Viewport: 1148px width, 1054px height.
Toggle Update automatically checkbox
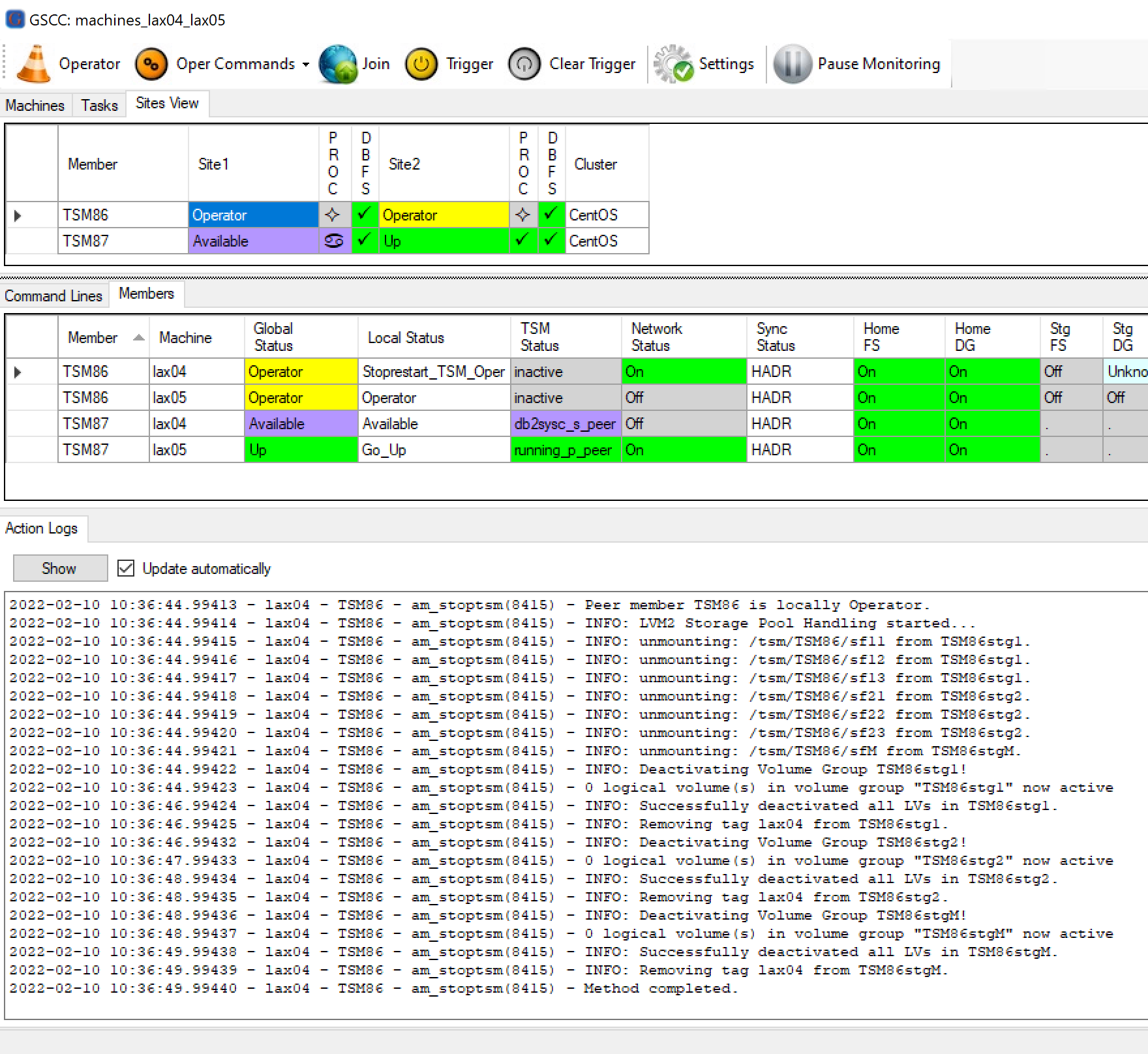click(126, 568)
